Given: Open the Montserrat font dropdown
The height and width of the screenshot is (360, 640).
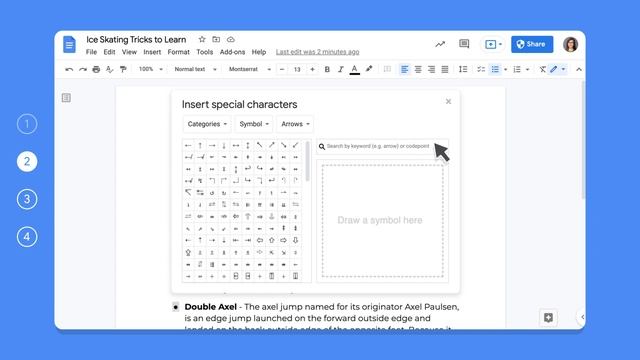Looking at the screenshot, I should coord(250,69).
